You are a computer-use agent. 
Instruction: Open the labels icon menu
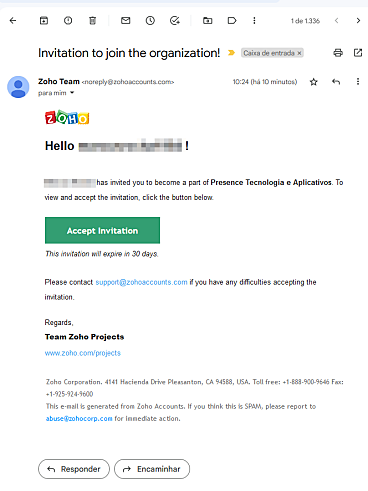click(232, 21)
